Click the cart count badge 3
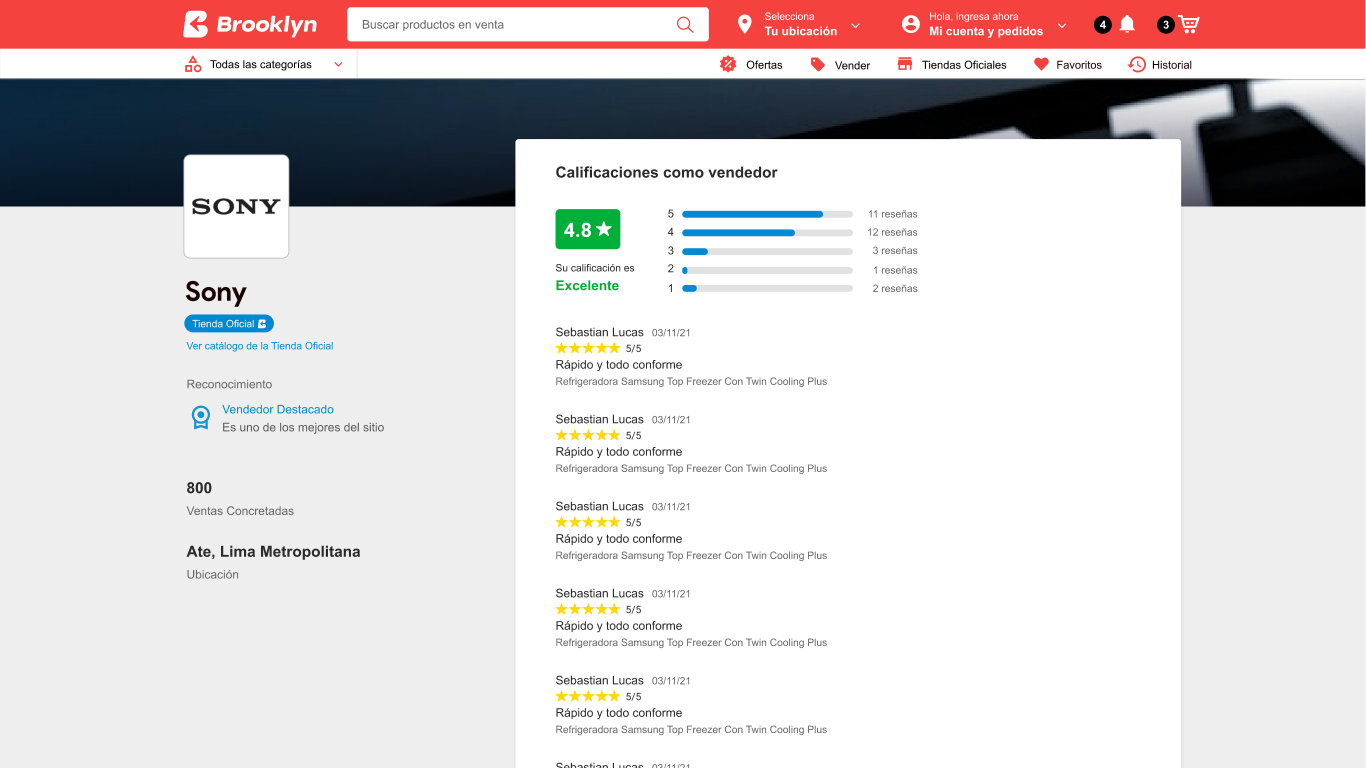This screenshot has width=1366, height=768. [x=1166, y=25]
